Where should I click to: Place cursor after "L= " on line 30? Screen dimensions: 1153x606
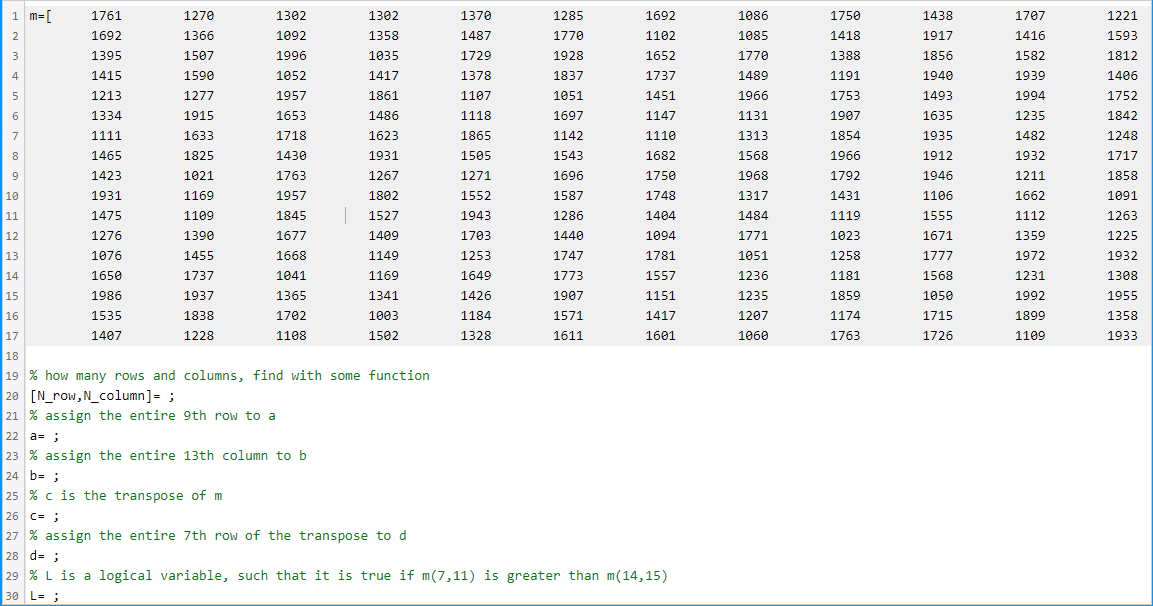click(48, 595)
